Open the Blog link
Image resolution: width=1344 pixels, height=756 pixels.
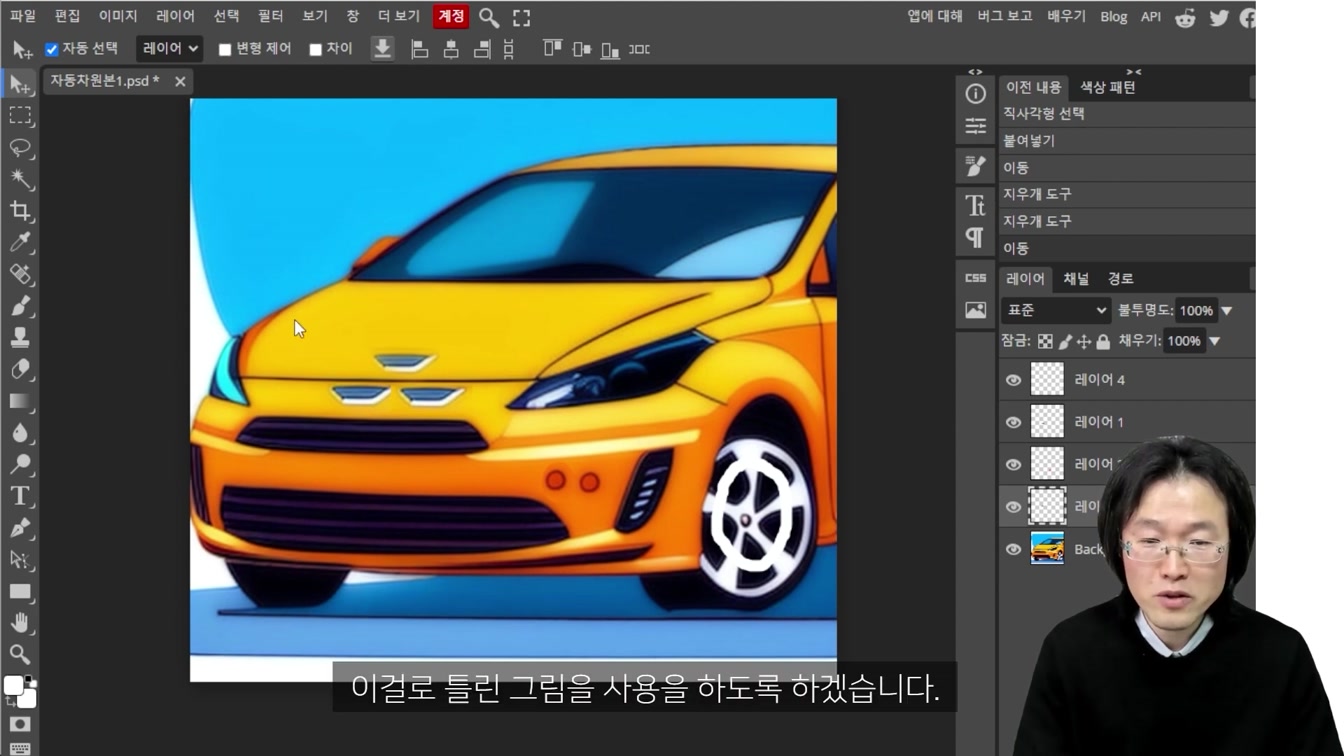(1113, 16)
